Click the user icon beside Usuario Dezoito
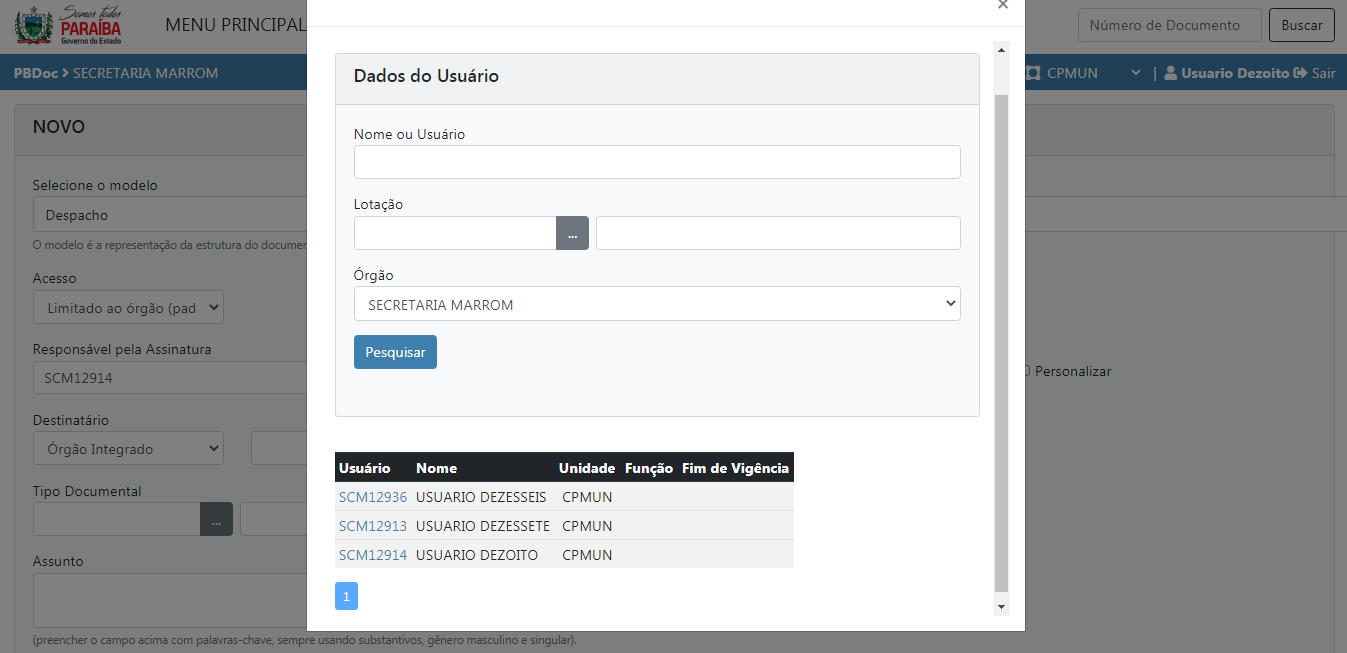This screenshot has width=1347, height=653. [1170, 73]
